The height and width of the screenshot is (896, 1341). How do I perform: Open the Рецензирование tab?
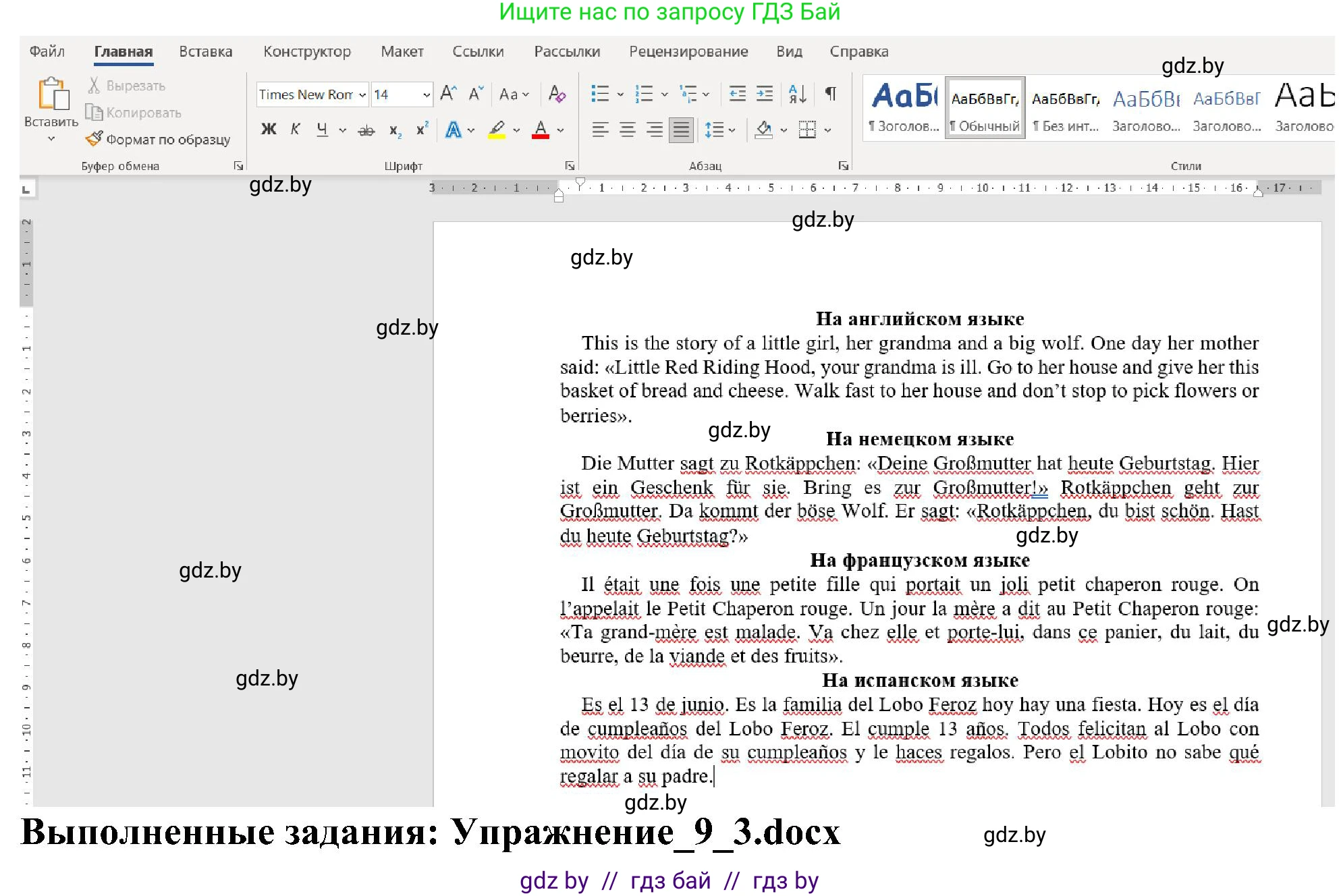[688, 51]
